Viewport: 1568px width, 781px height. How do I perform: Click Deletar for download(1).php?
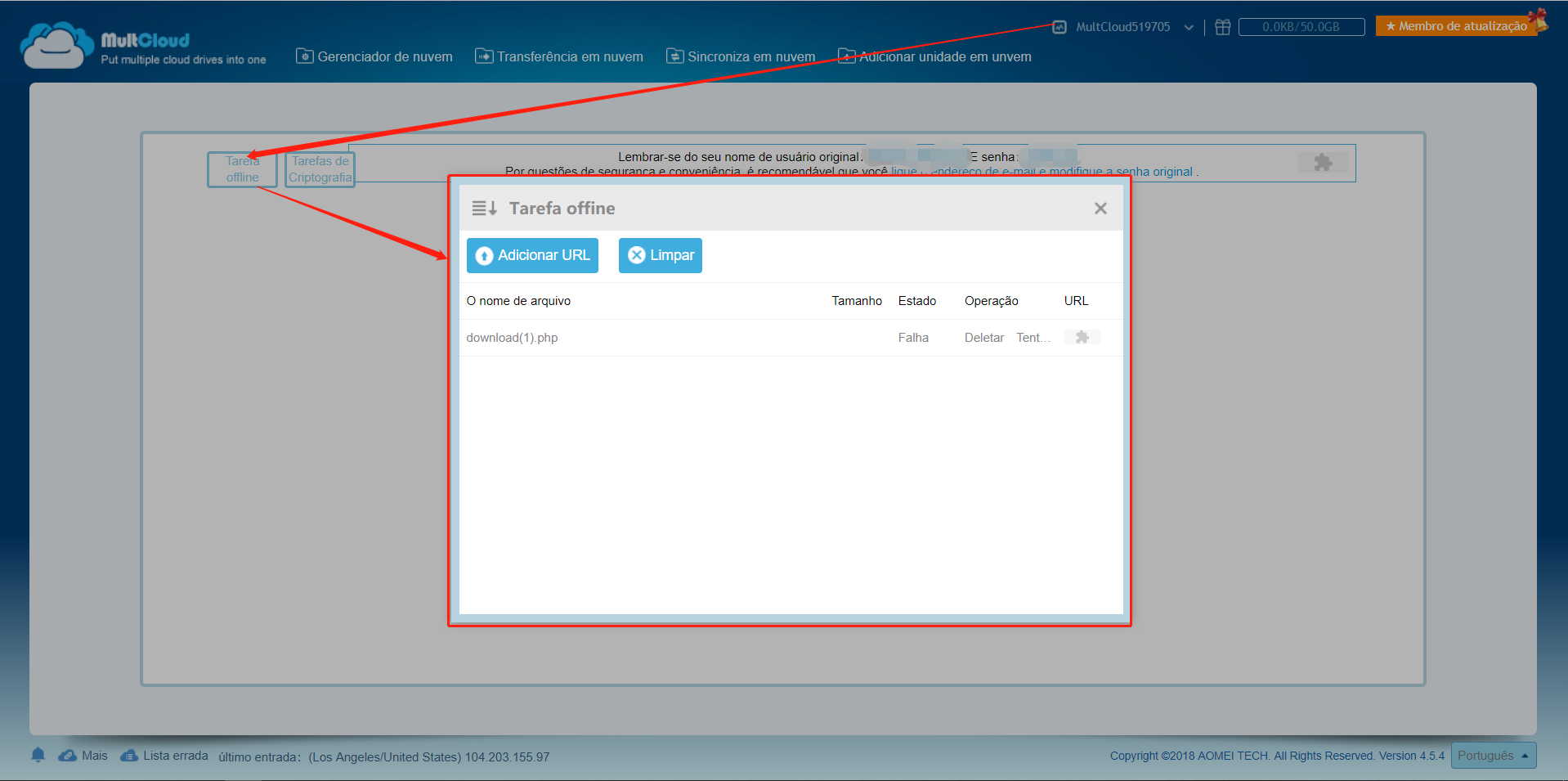(x=984, y=338)
